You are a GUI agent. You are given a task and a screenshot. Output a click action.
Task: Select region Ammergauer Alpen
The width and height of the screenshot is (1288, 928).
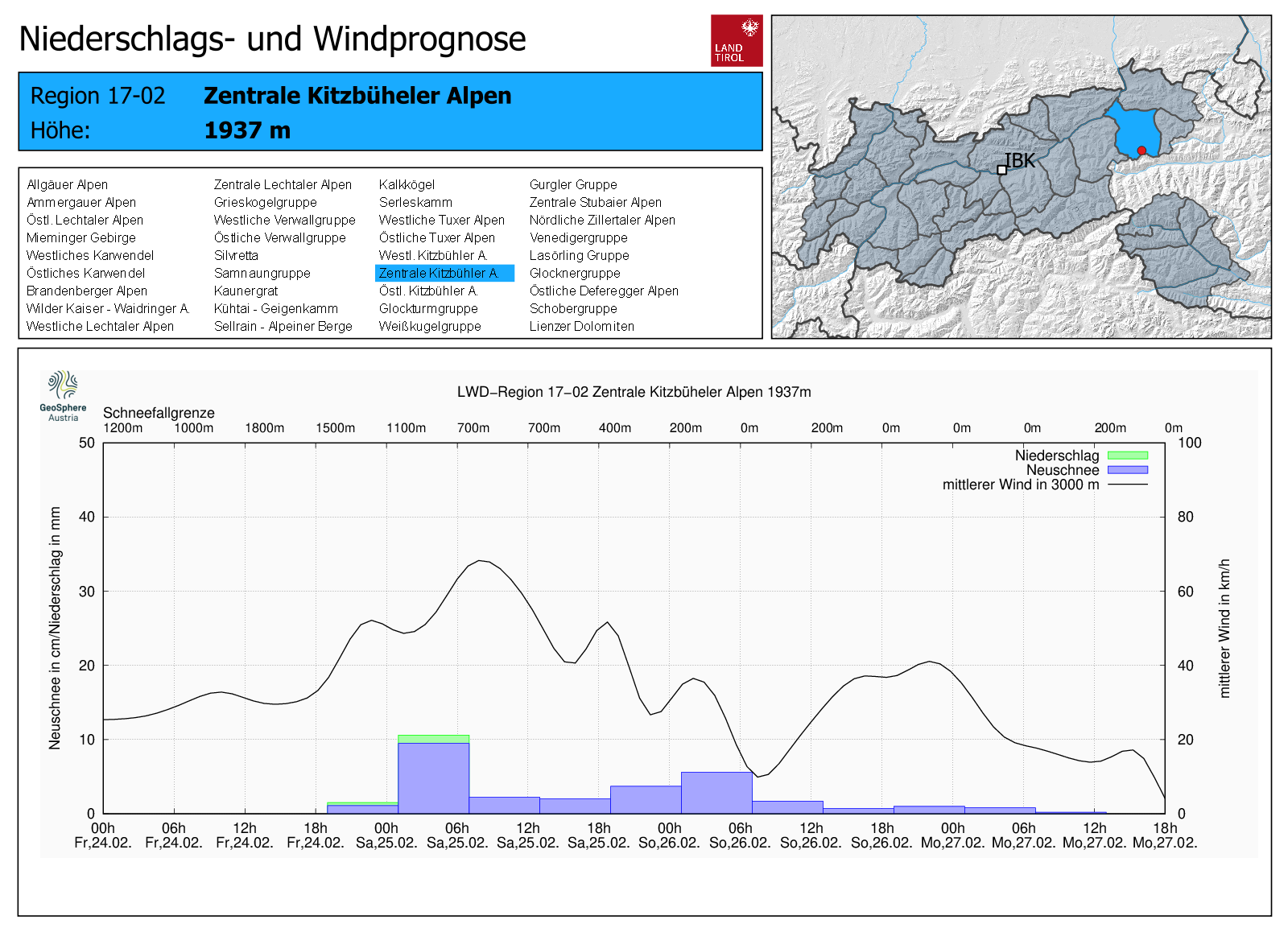81,203
